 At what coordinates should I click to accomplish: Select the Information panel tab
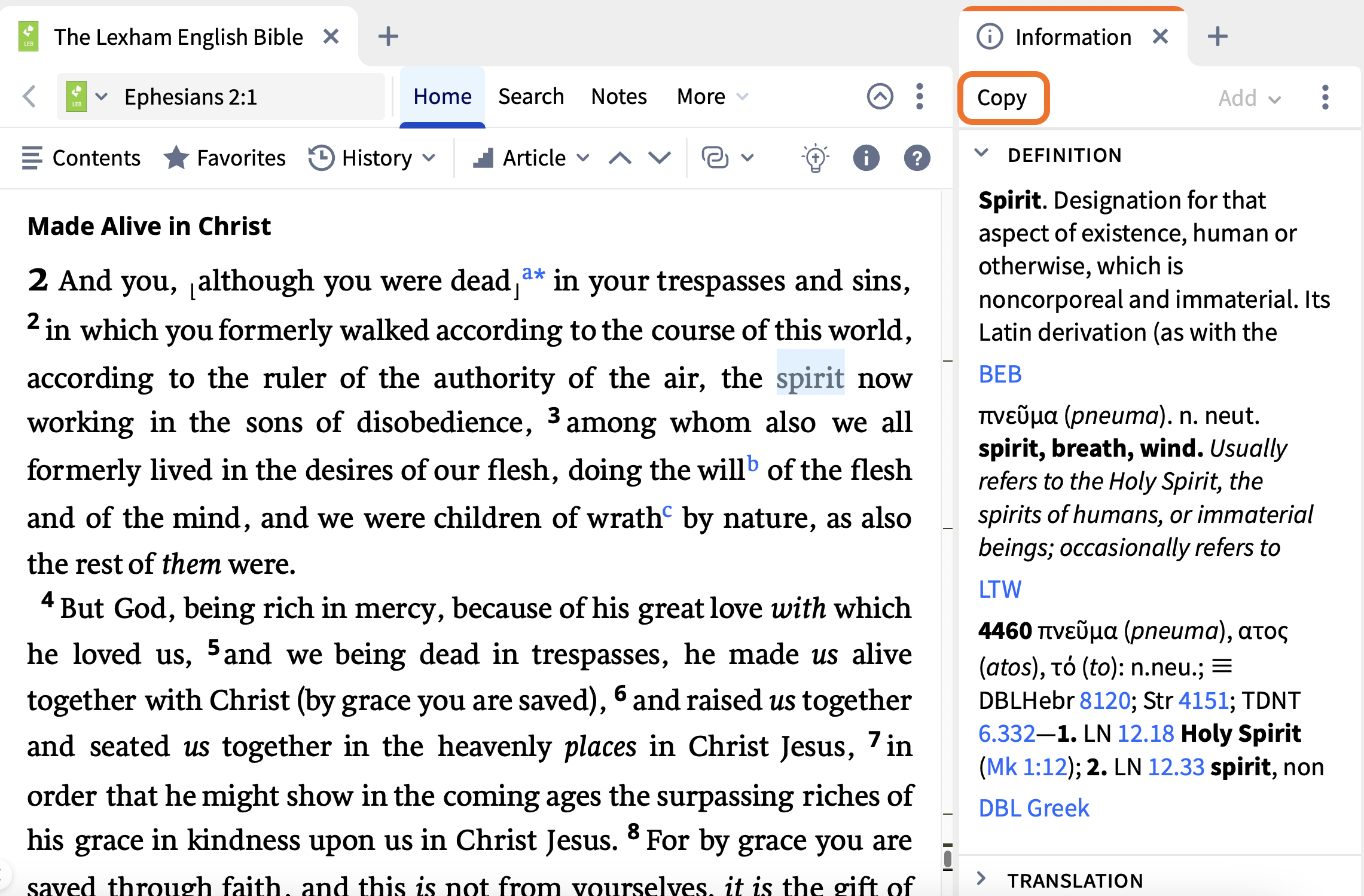pyautogui.click(x=1073, y=37)
